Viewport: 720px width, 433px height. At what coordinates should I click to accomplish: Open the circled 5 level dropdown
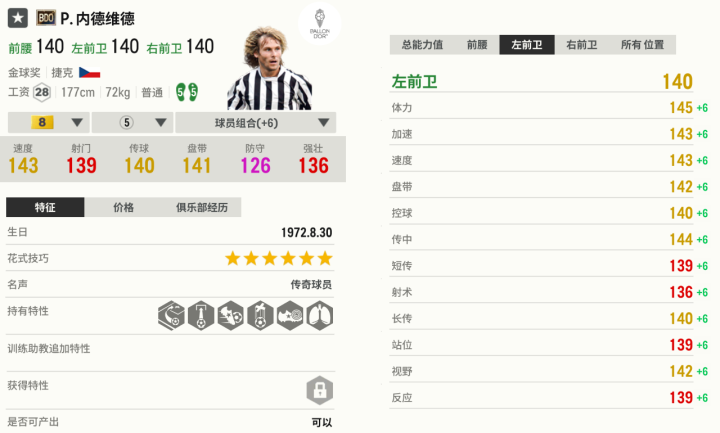pos(132,123)
